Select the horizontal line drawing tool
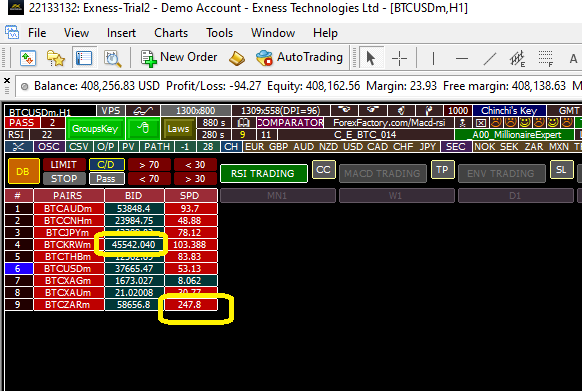Screen dimensions: 582x391 pyautogui.click(x=461, y=58)
